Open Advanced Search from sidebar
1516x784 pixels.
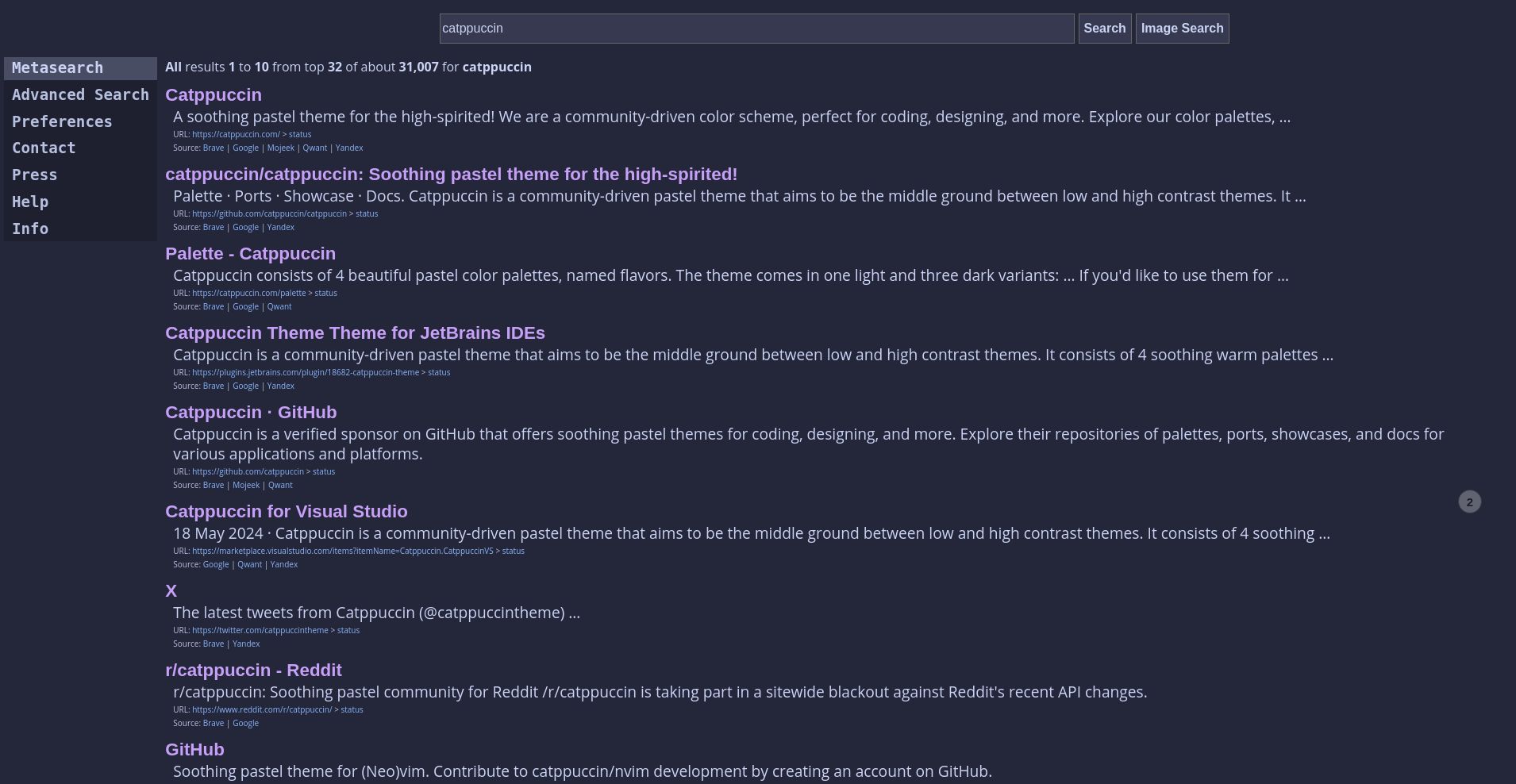point(80,95)
